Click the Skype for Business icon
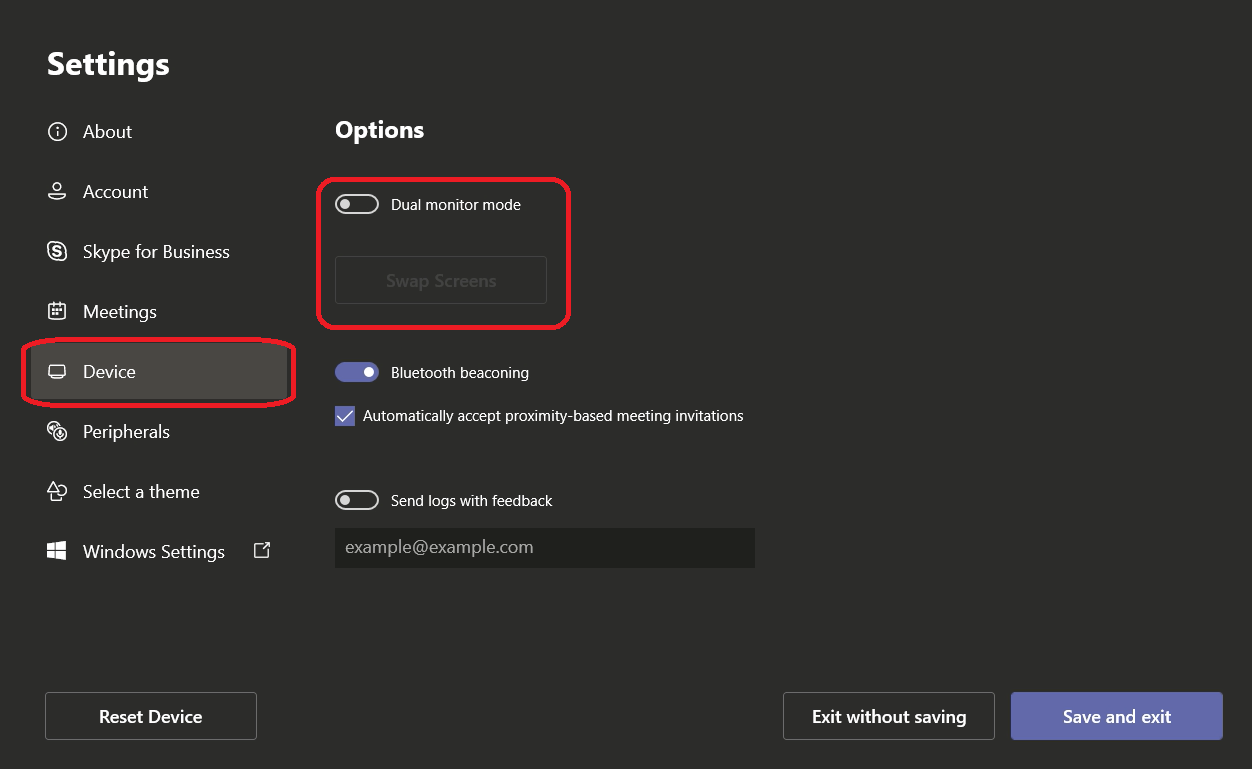1252x769 pixels. click(x=57, y=251)
